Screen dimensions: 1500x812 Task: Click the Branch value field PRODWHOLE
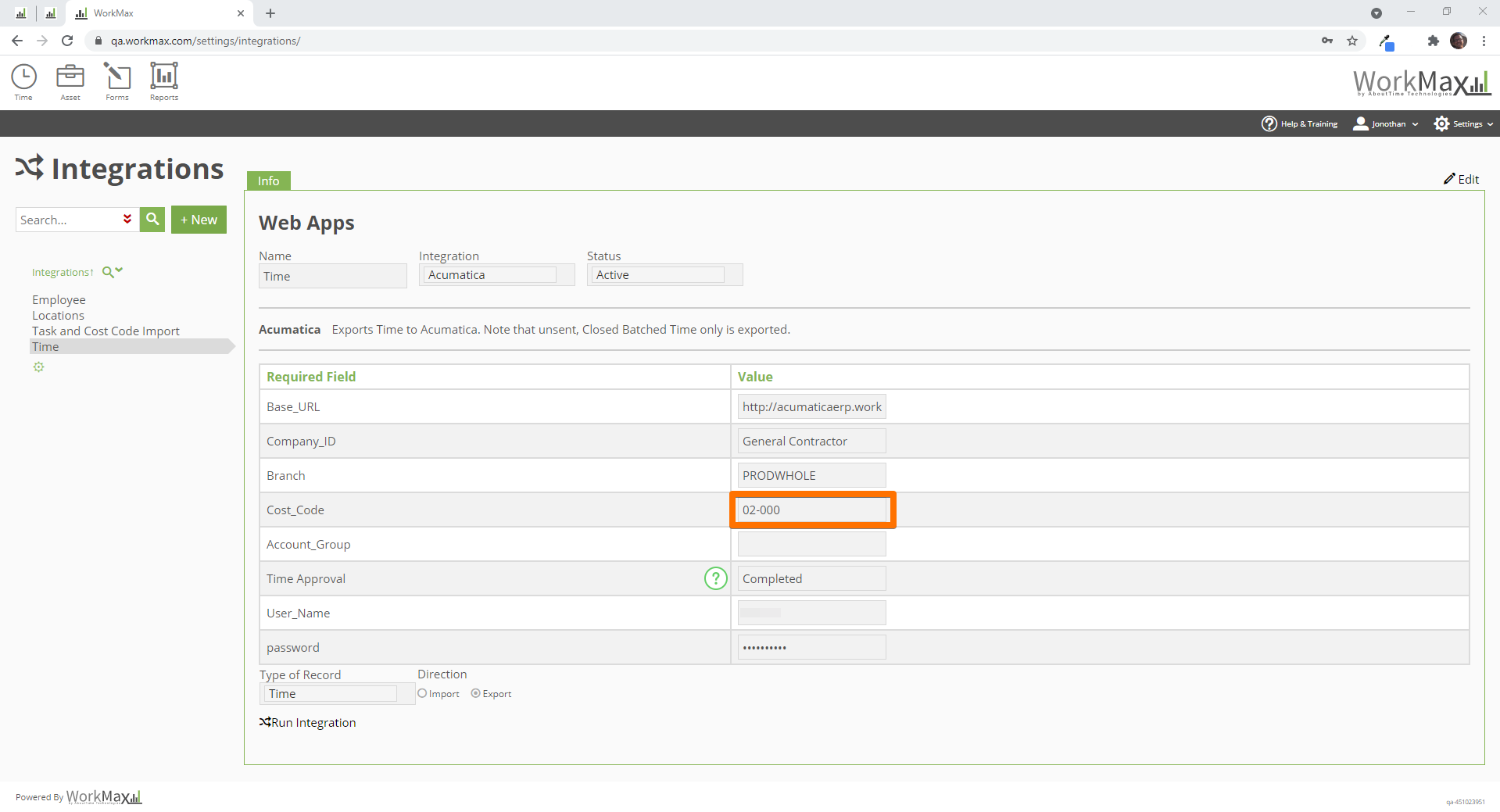(811, 475)
